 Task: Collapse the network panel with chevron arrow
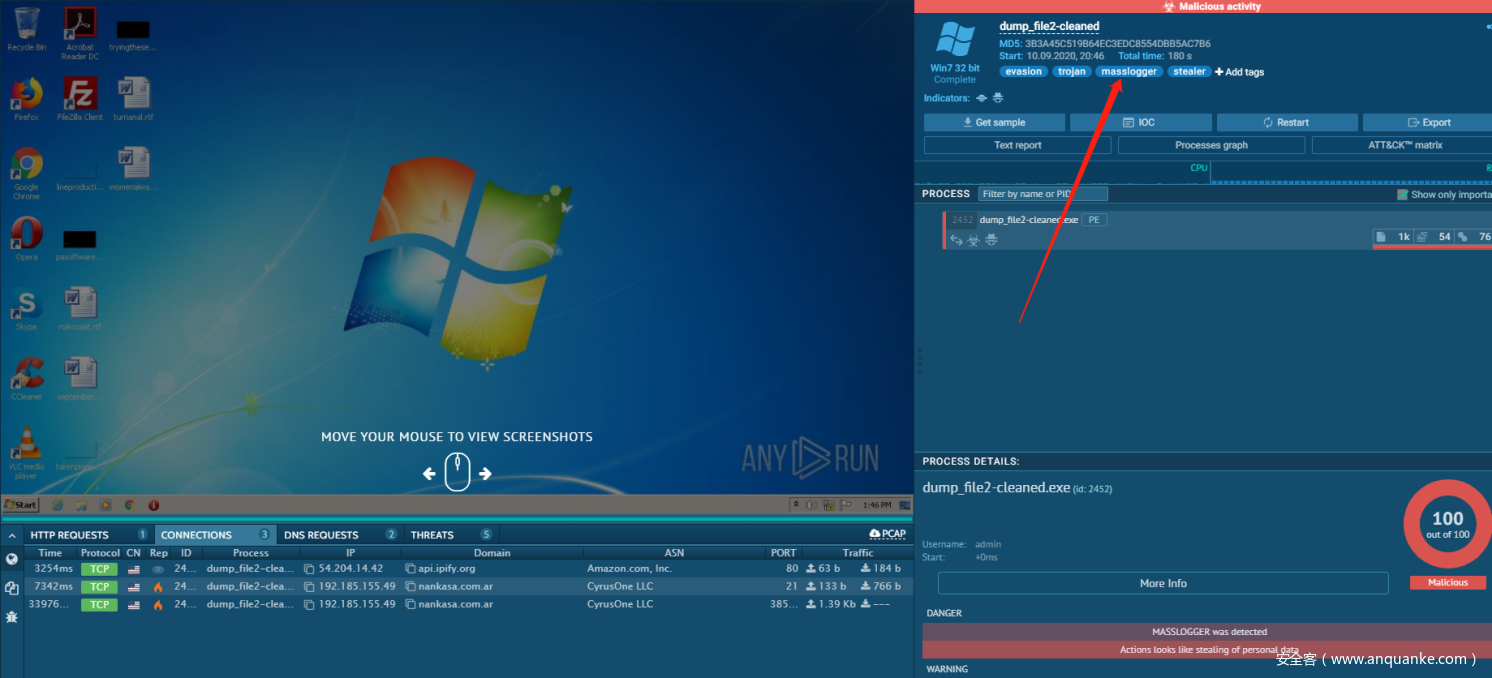[12, 535]
